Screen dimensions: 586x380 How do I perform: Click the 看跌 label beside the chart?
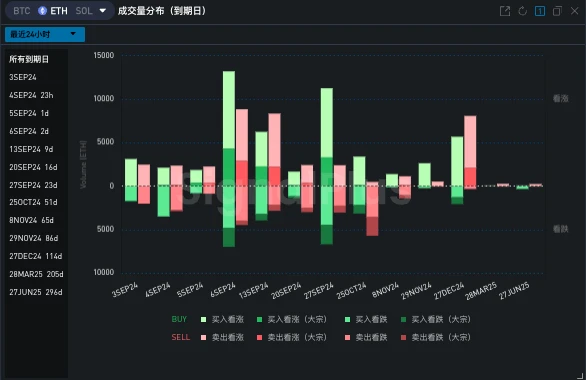tap(561, 229)
